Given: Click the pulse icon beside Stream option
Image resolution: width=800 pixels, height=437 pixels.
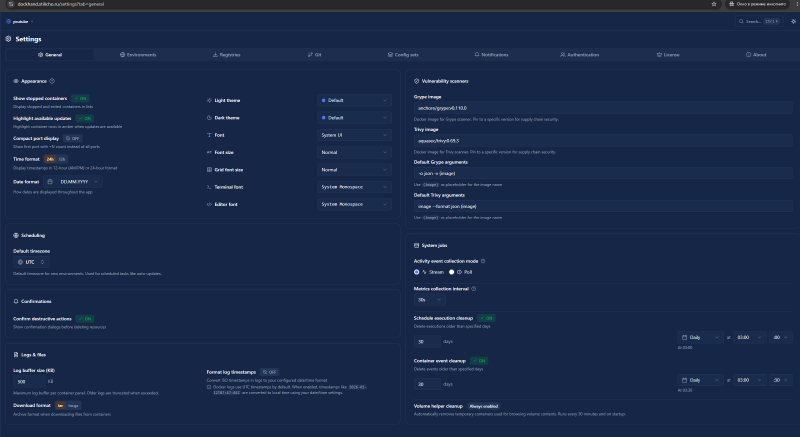Looking at the screenshot, I should point(424,272).
